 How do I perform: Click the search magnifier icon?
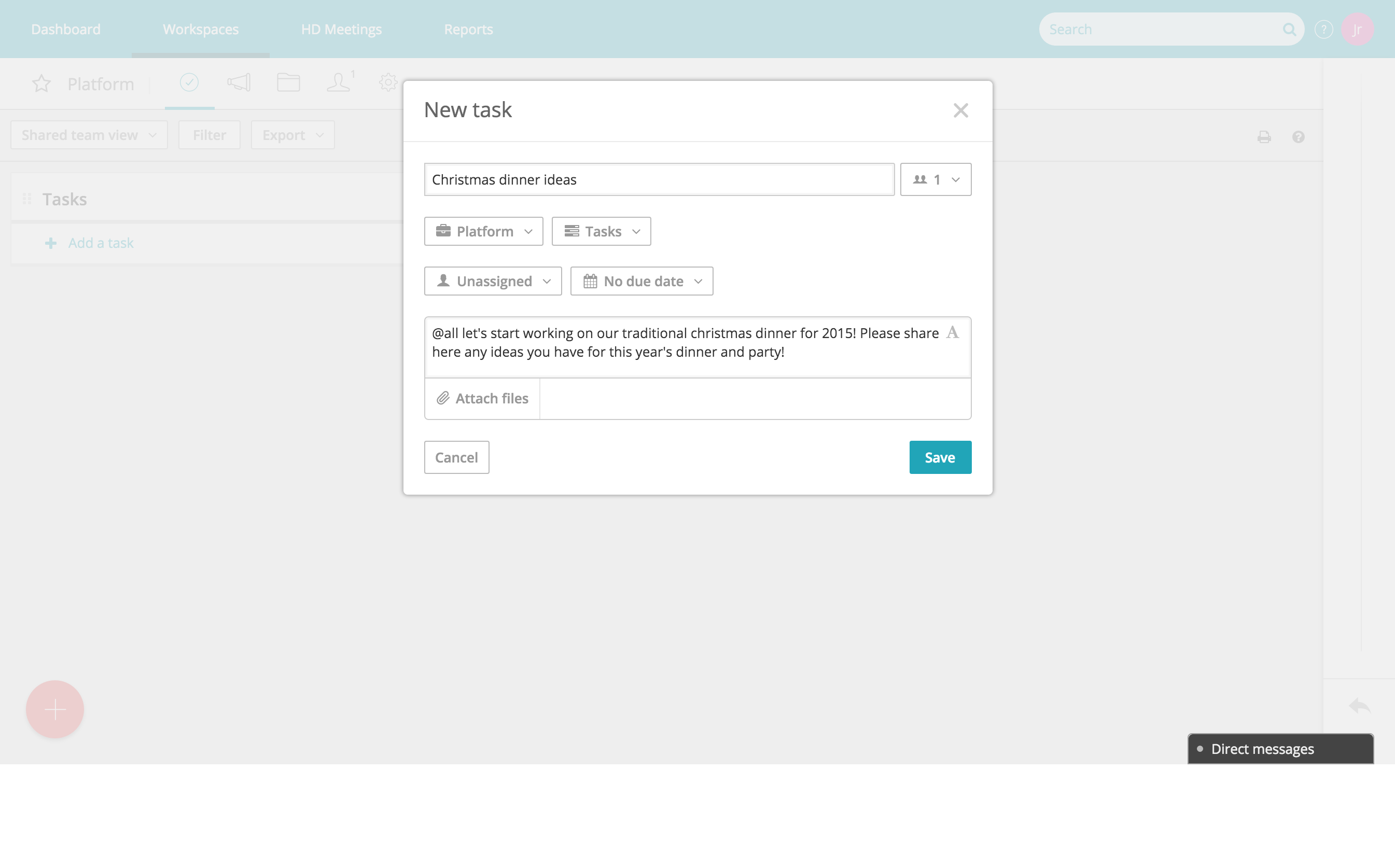point(1289,29)
